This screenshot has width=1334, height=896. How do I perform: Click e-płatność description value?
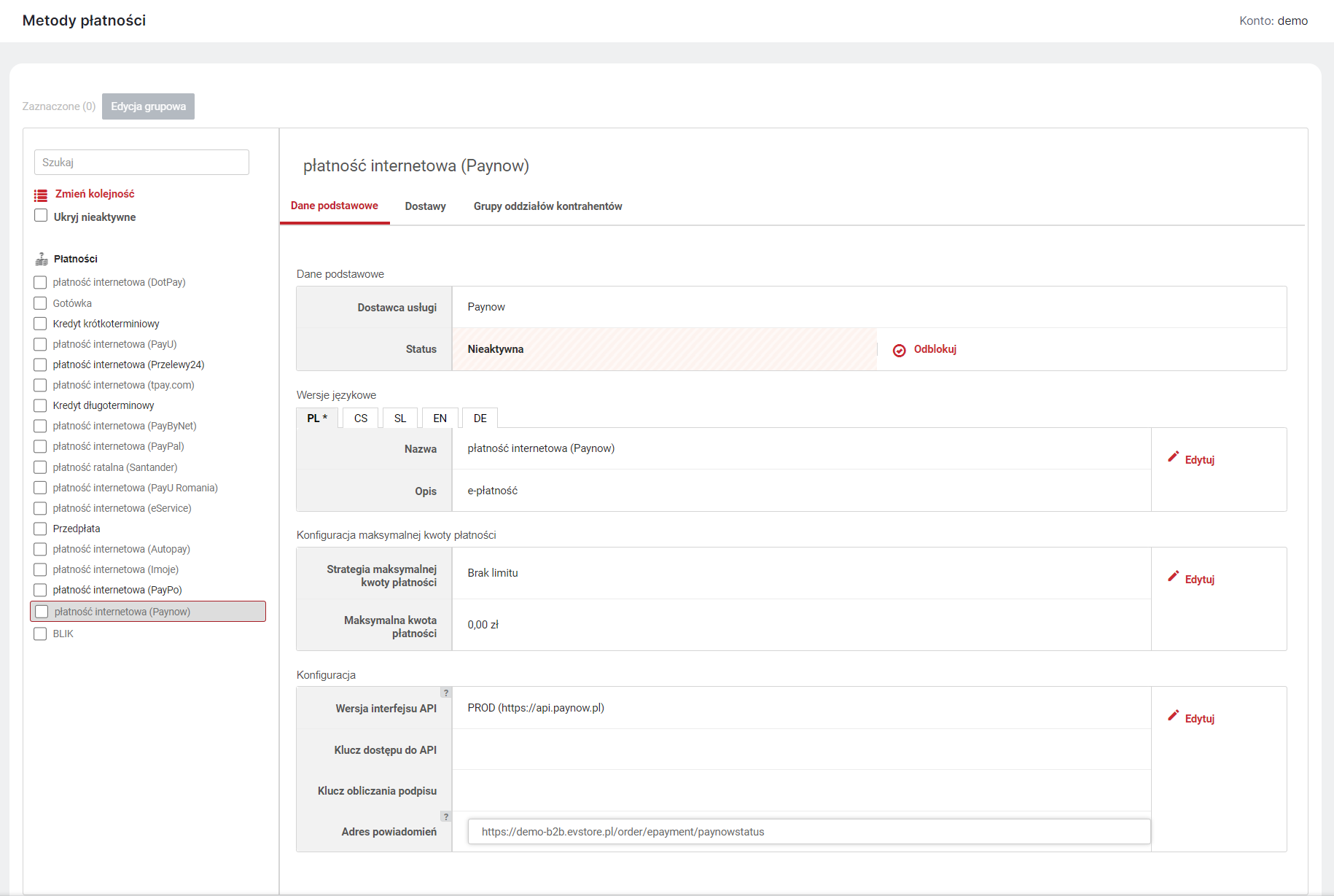pyautogui.click(x=493, y=491)
